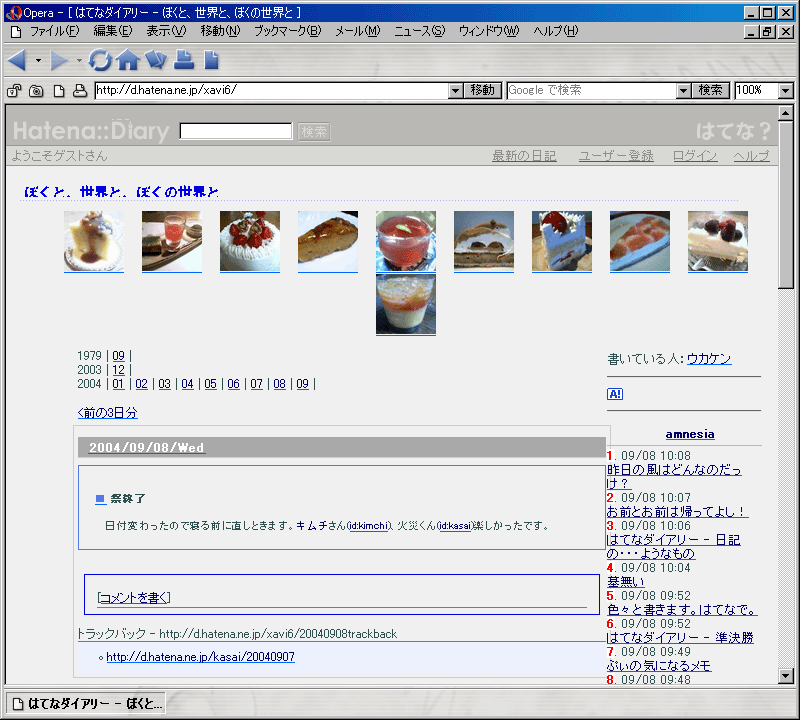Click the はてなダイアリー page tab at bottom
This screenshot has width=800, height=720.
87,704
